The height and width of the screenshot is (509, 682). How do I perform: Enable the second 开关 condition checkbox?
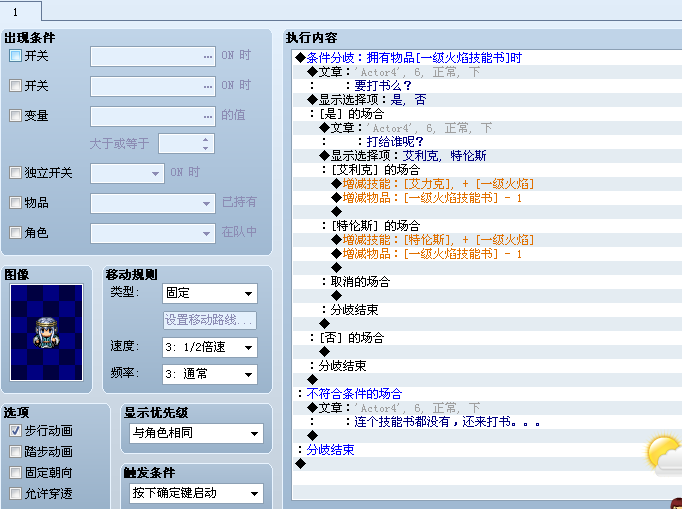point(15,86)
